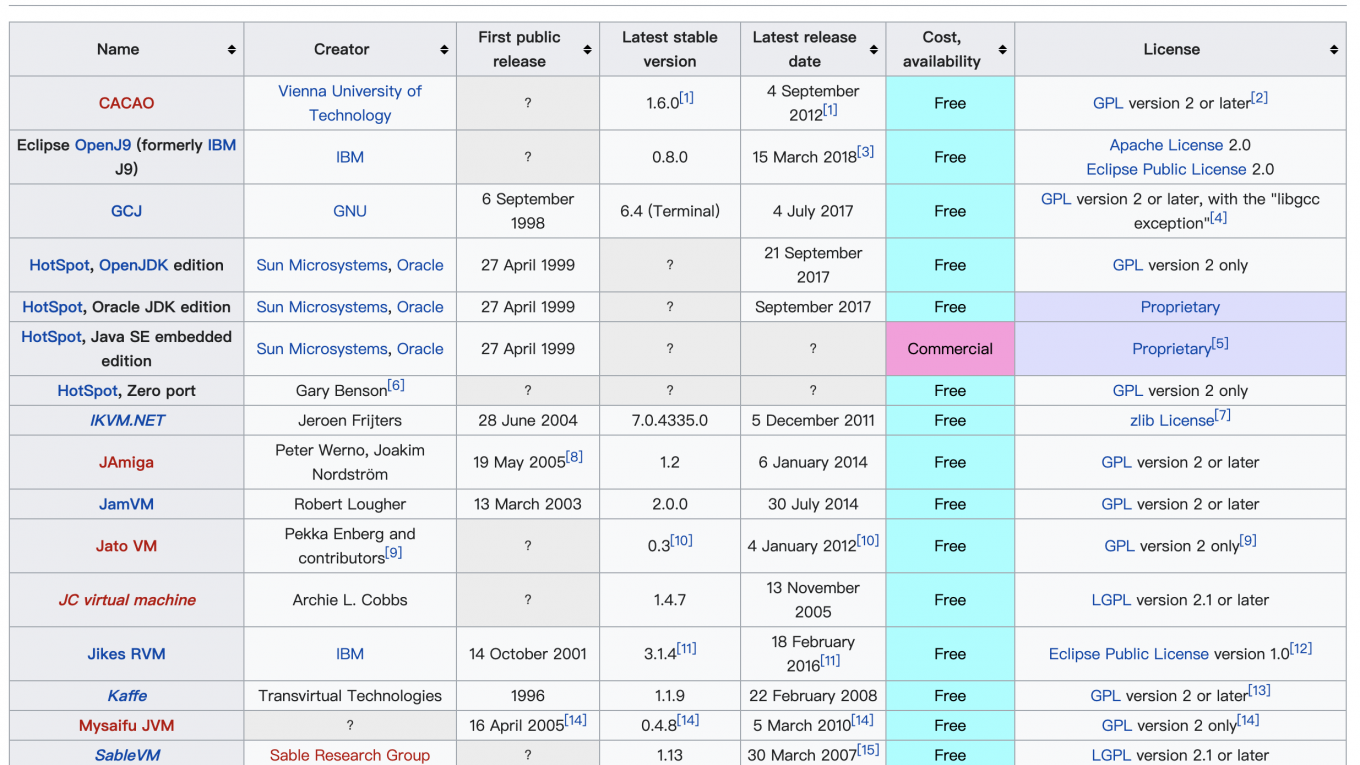Sort by Cost, availability arrows
The height and width of the screenshot is (765, 1360).
1002,50
